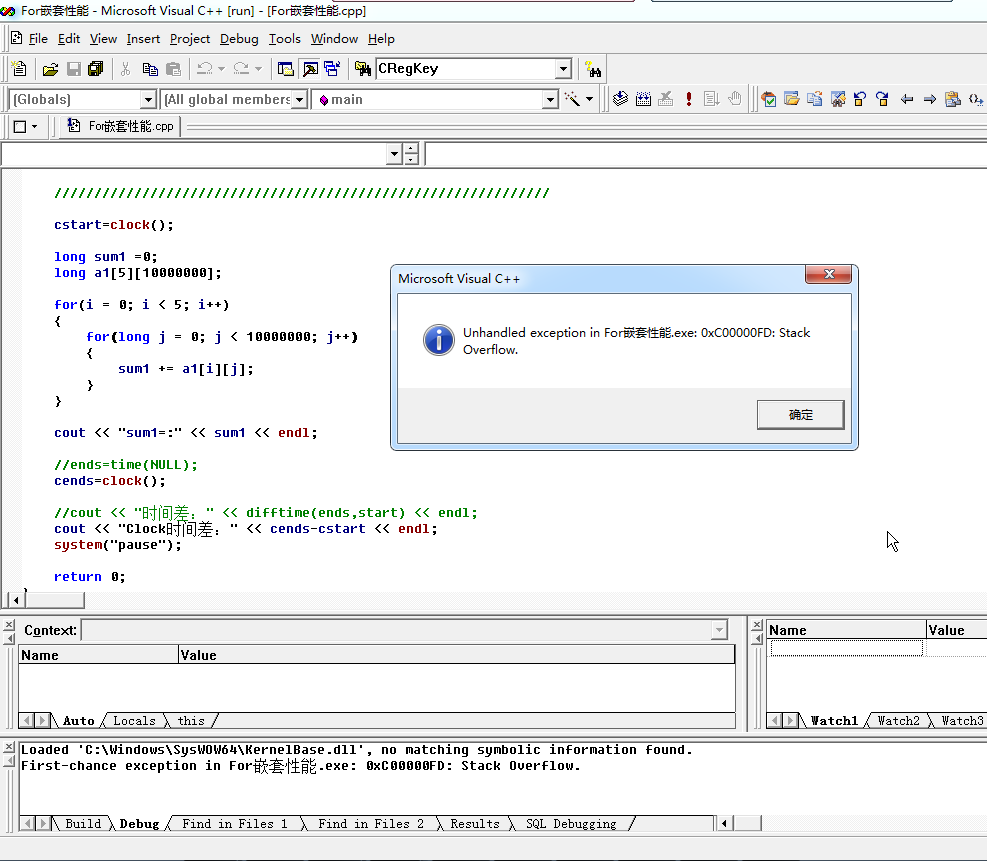Click the Save All icon
This screenshot has height=861, width=987.
96,69
